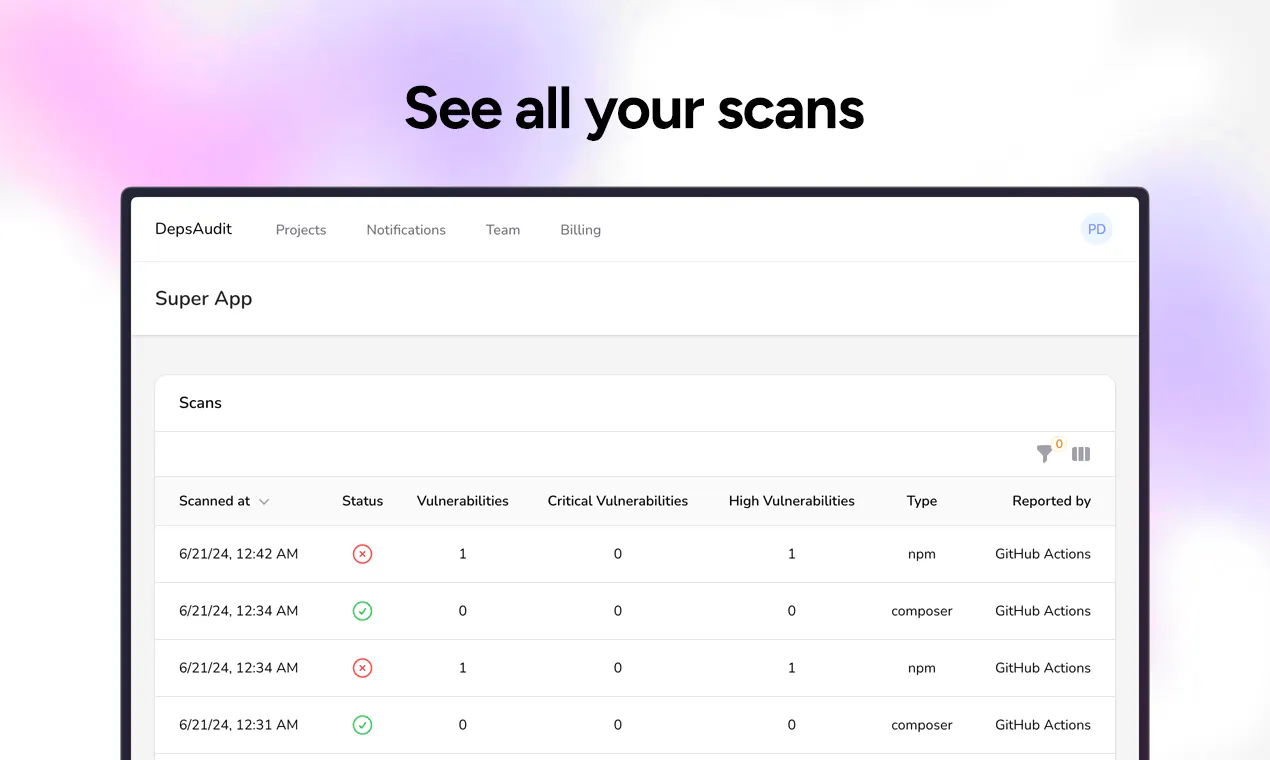
Task: Click red failed status icon on 12:34 AM npm scan
Action: [362, 668]
